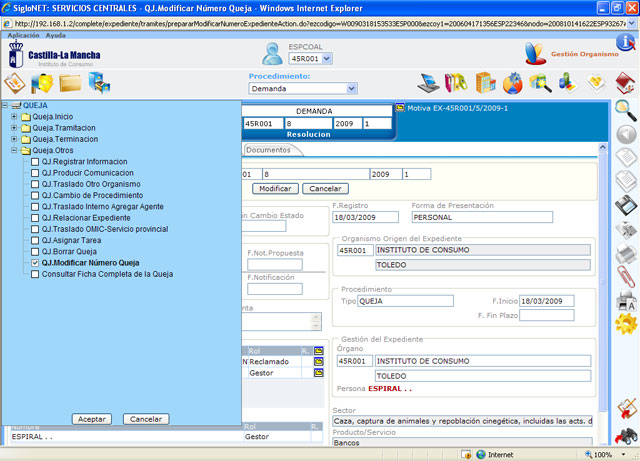The width and height of the screenshot is (640, 461).
Task: Click the stacked documents icon in sidebar
Action: pos(626,181)
